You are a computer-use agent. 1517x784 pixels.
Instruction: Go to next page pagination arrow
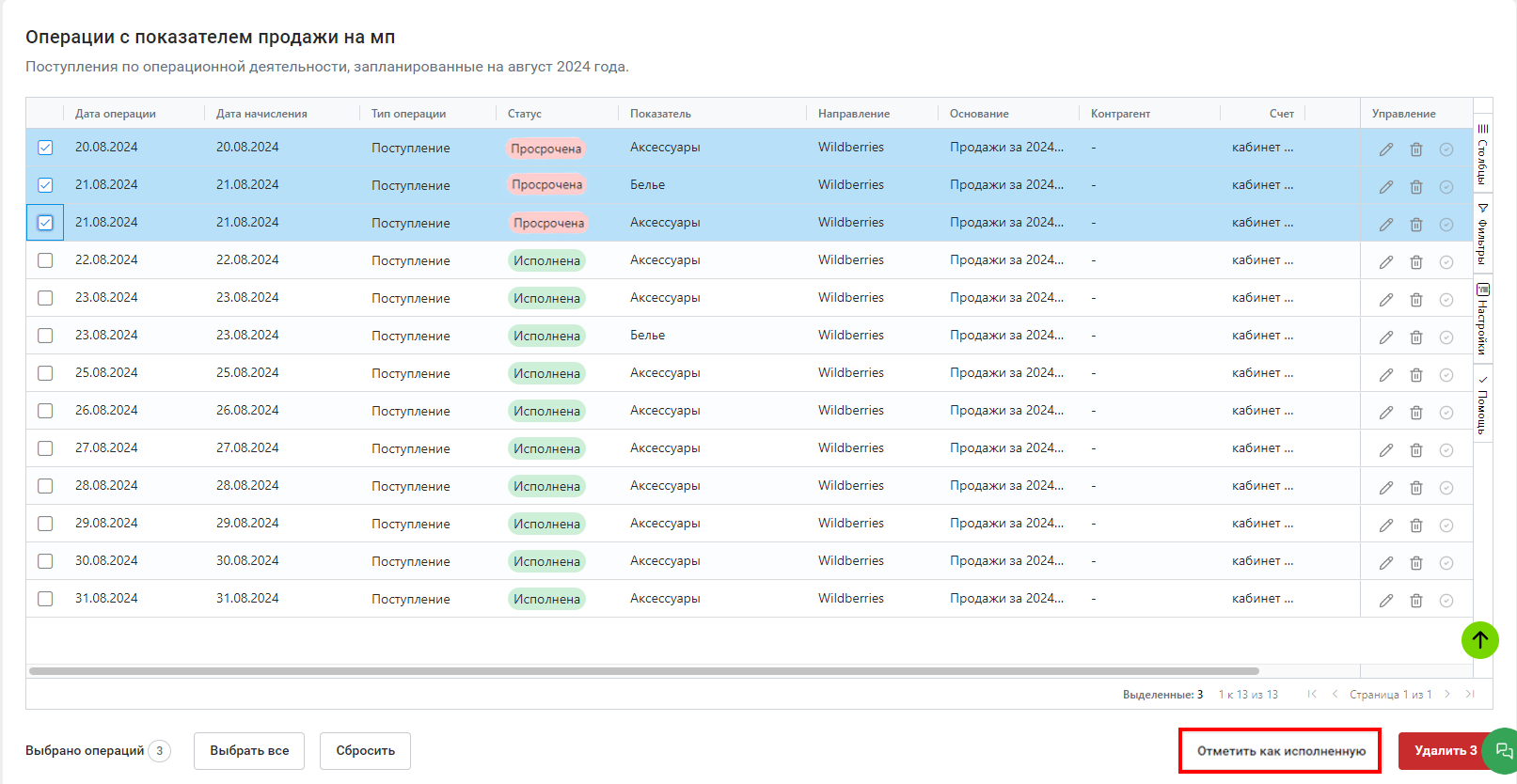coord(1447,694)
